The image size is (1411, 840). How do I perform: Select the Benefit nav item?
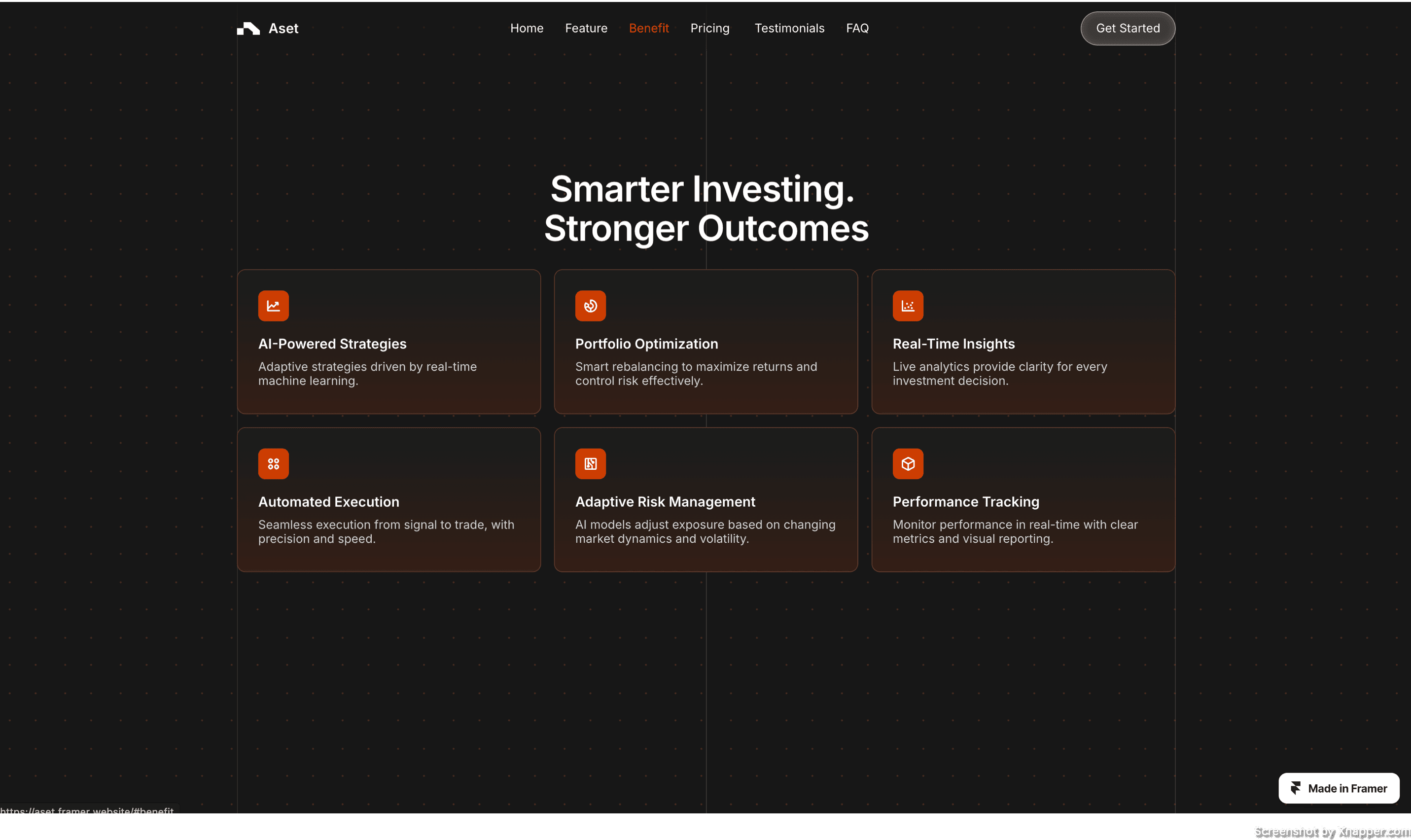[x=649, y=28]
